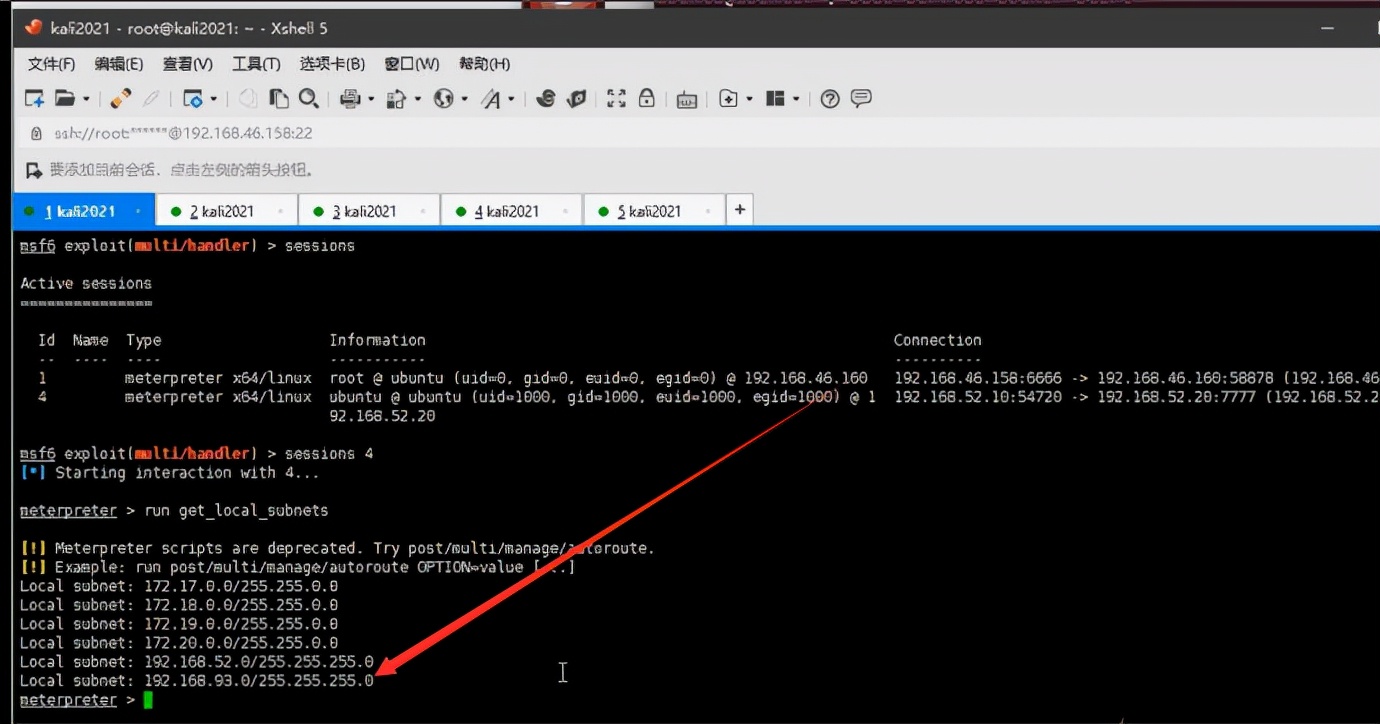Expand the file transfer dropdown arrow
Image resolution: width=1380 pixels, height=724 pixels.
(418, 99)
